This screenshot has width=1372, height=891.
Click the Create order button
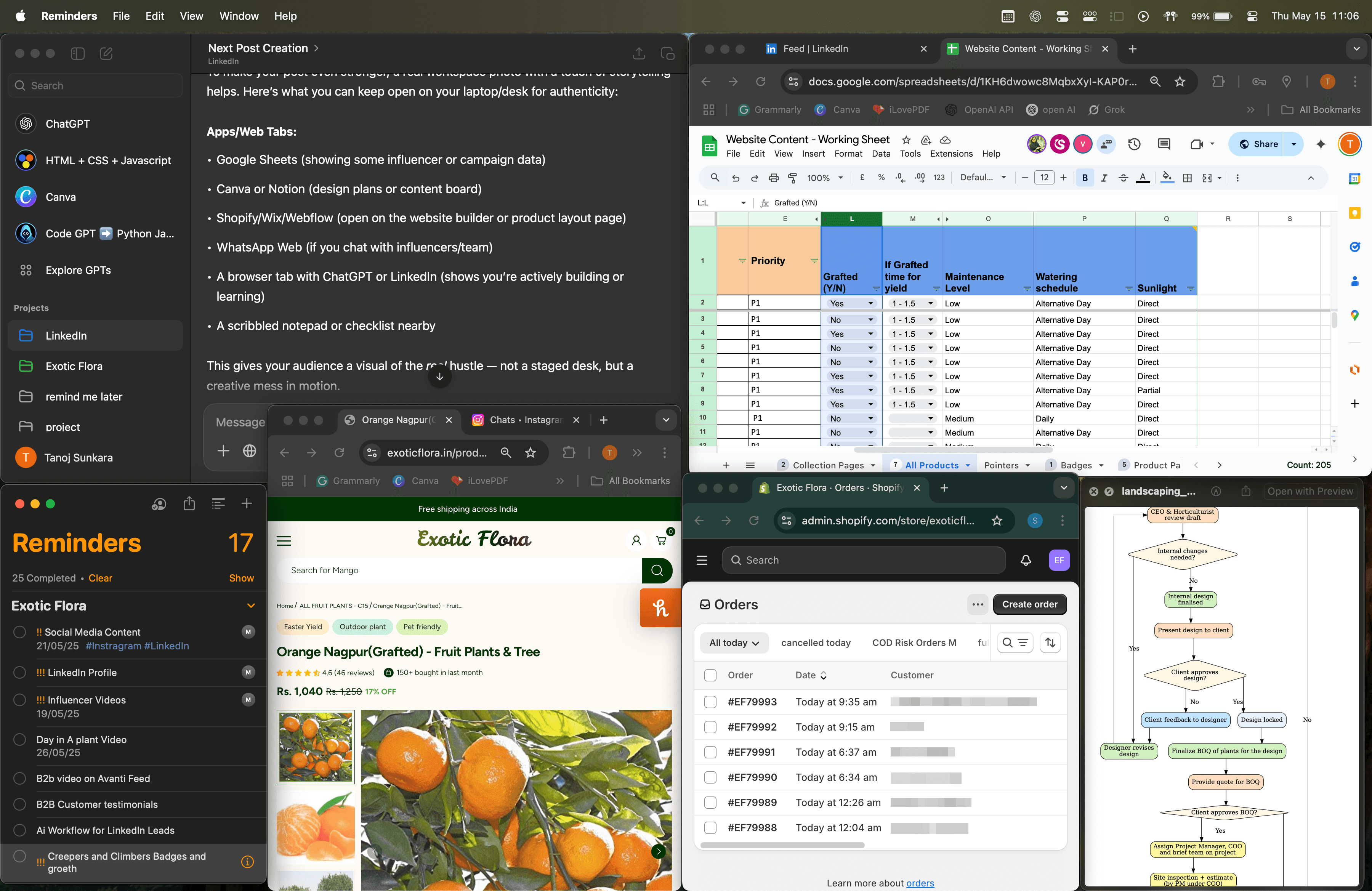[1030, 604]
